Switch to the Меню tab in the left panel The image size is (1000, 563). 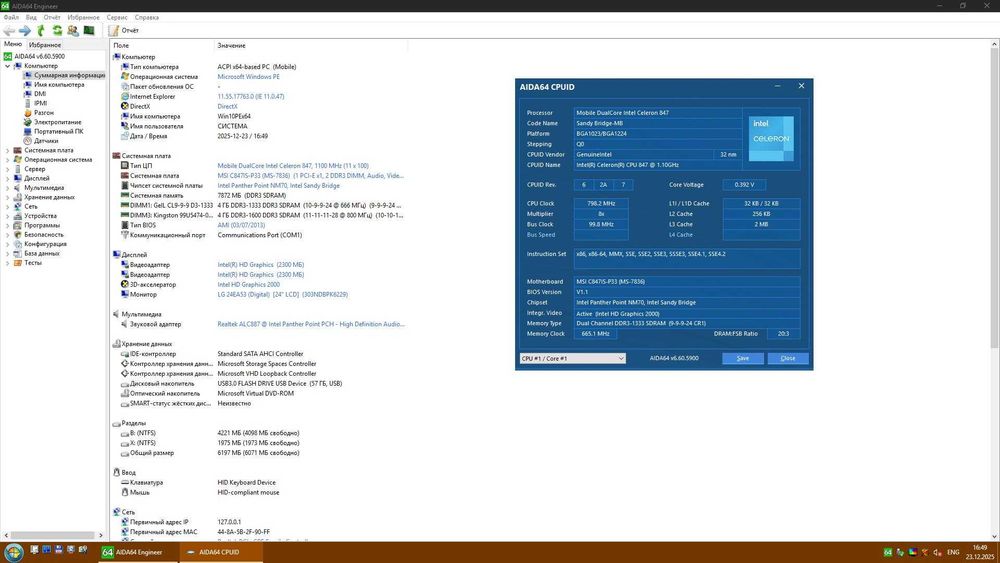pos(13,44)
